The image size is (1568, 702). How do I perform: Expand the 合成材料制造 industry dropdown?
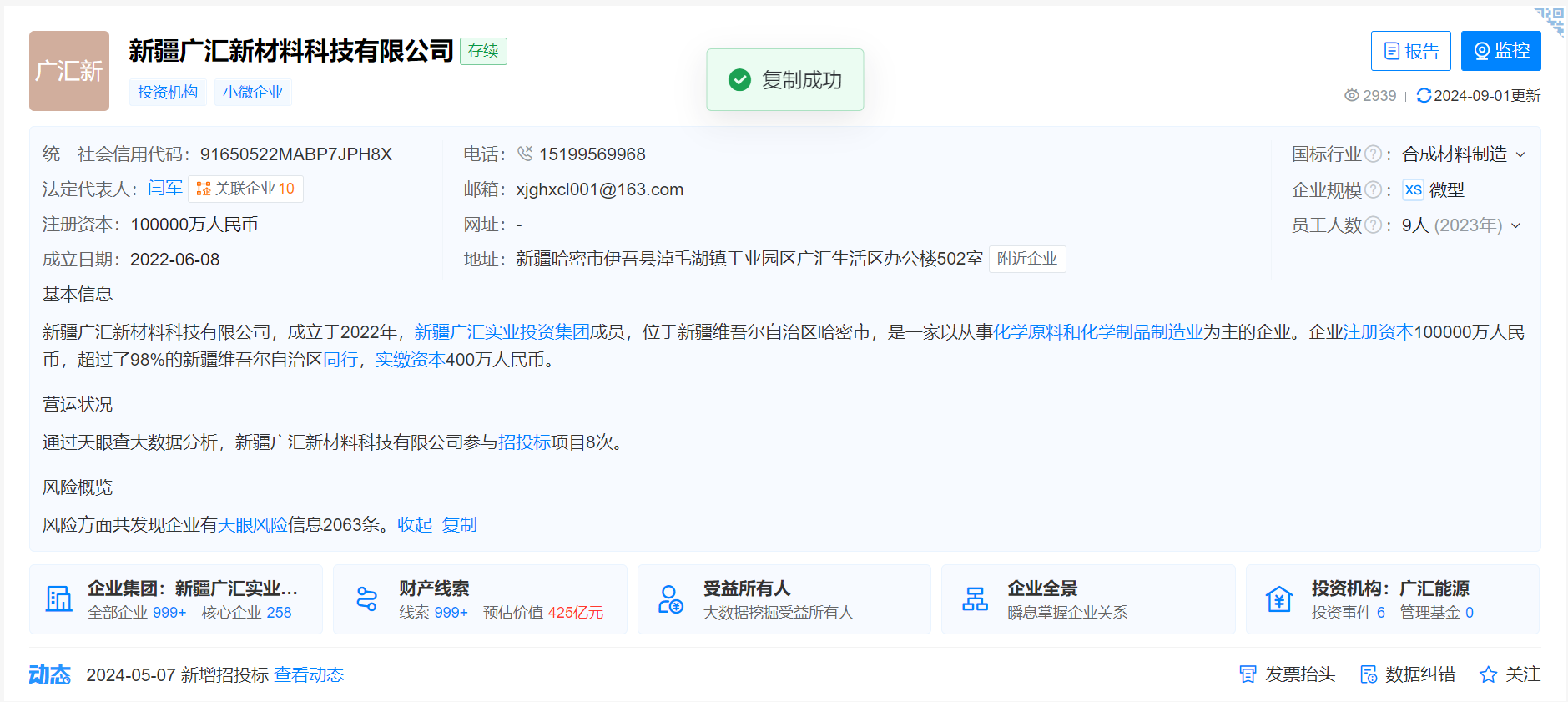1520,154
